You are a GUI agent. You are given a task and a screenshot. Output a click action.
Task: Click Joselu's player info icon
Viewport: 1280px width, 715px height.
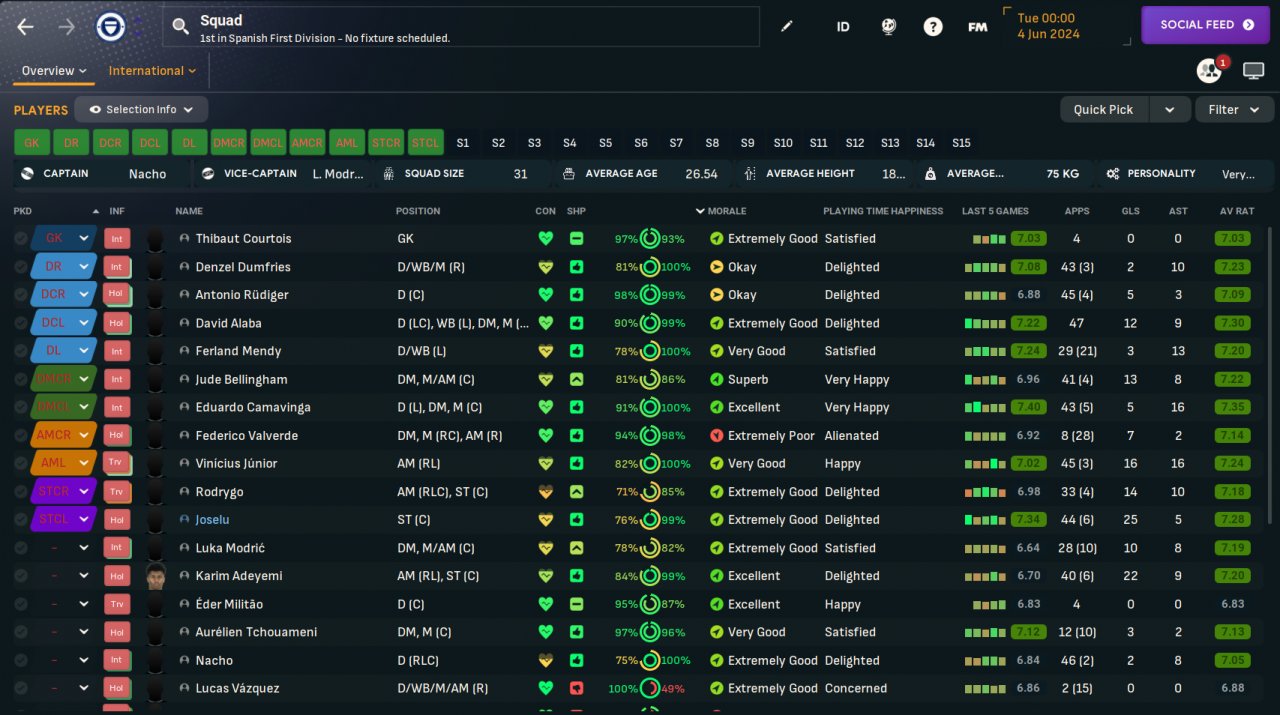[x=184, y=520]
